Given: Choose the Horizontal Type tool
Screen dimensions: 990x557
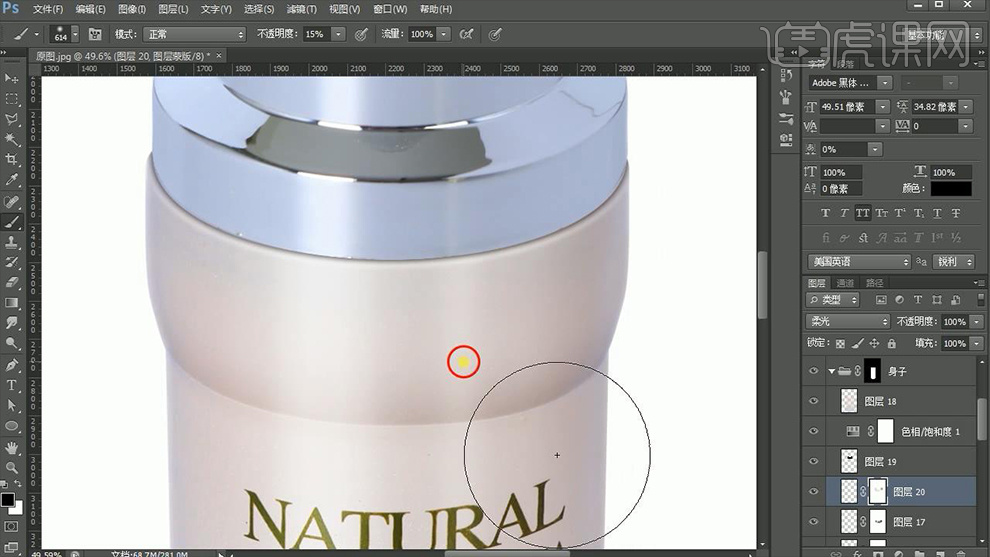Looking at the screenshot, I should click(12, 385).
